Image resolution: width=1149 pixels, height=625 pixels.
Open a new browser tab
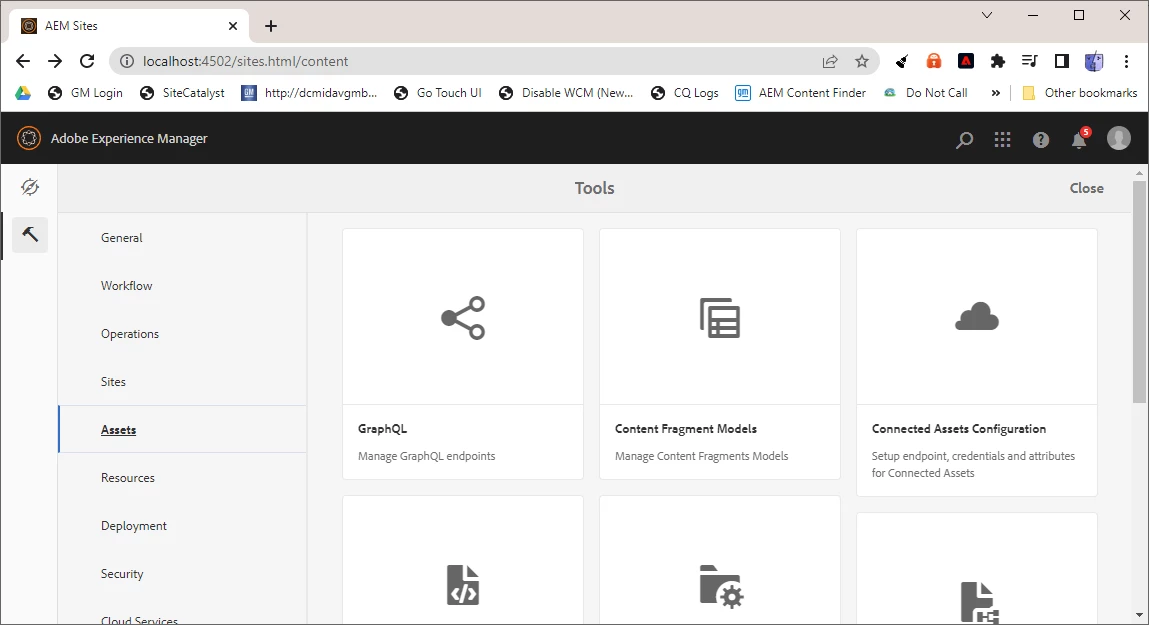click(x=270, y=26)
